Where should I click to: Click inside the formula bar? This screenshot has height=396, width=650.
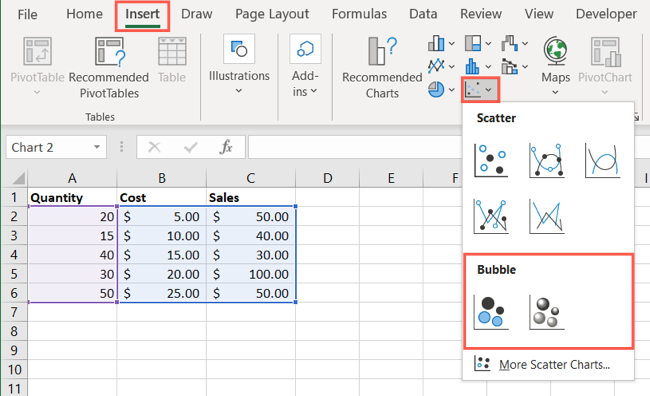355,147
